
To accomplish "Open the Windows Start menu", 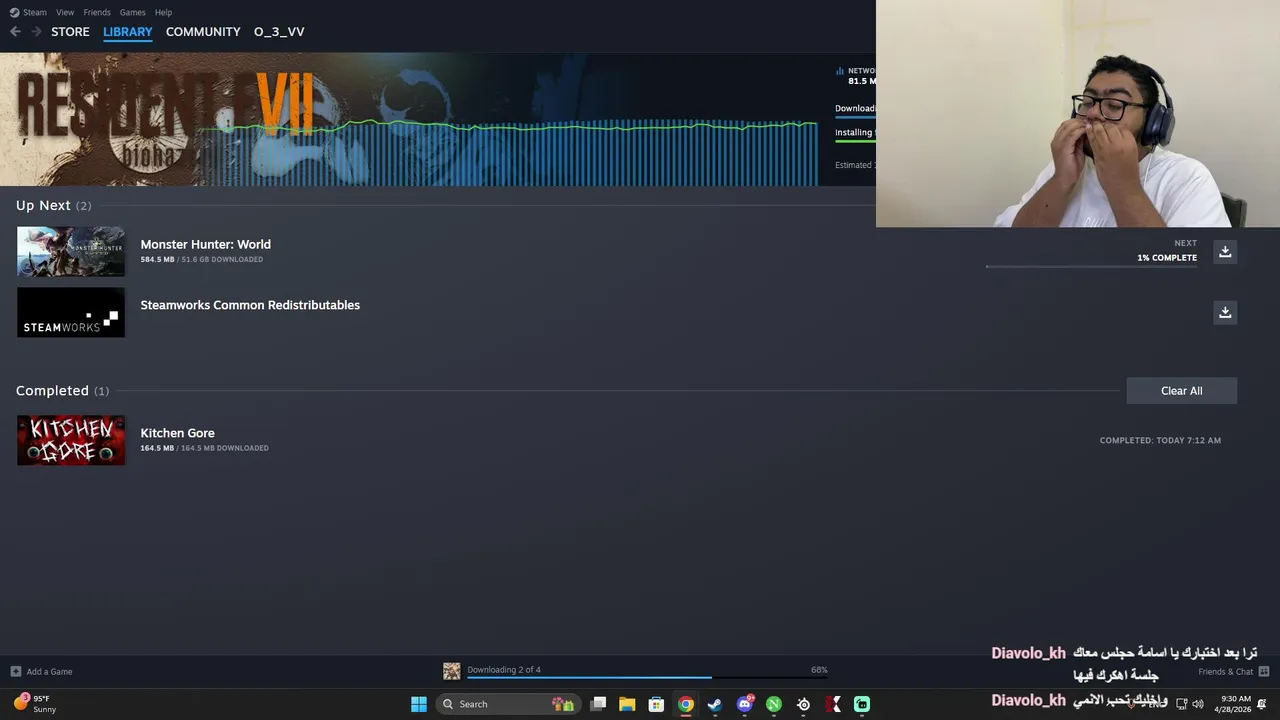I will (x=419, y=704).
